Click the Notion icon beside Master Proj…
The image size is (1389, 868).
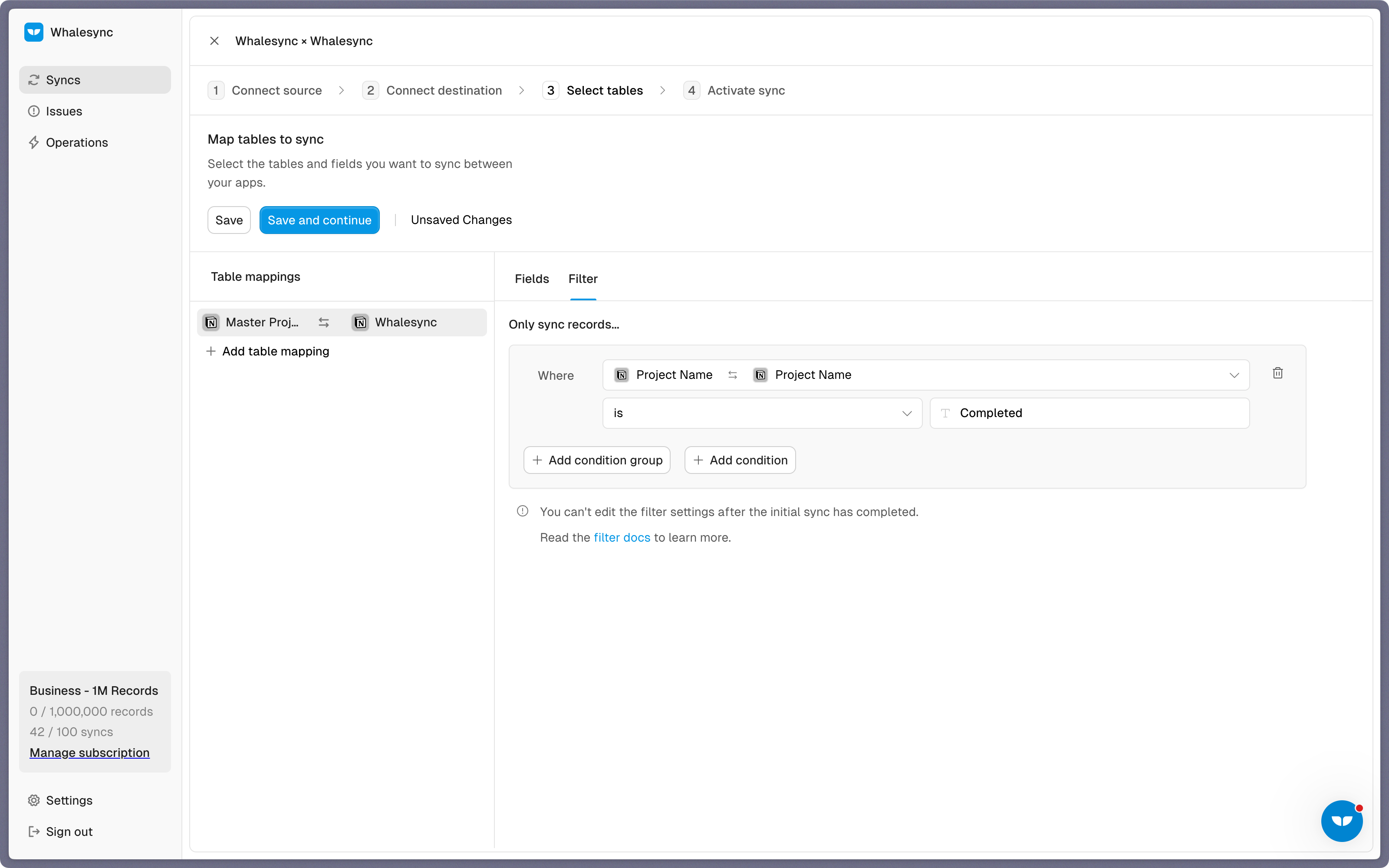[211, 322]
